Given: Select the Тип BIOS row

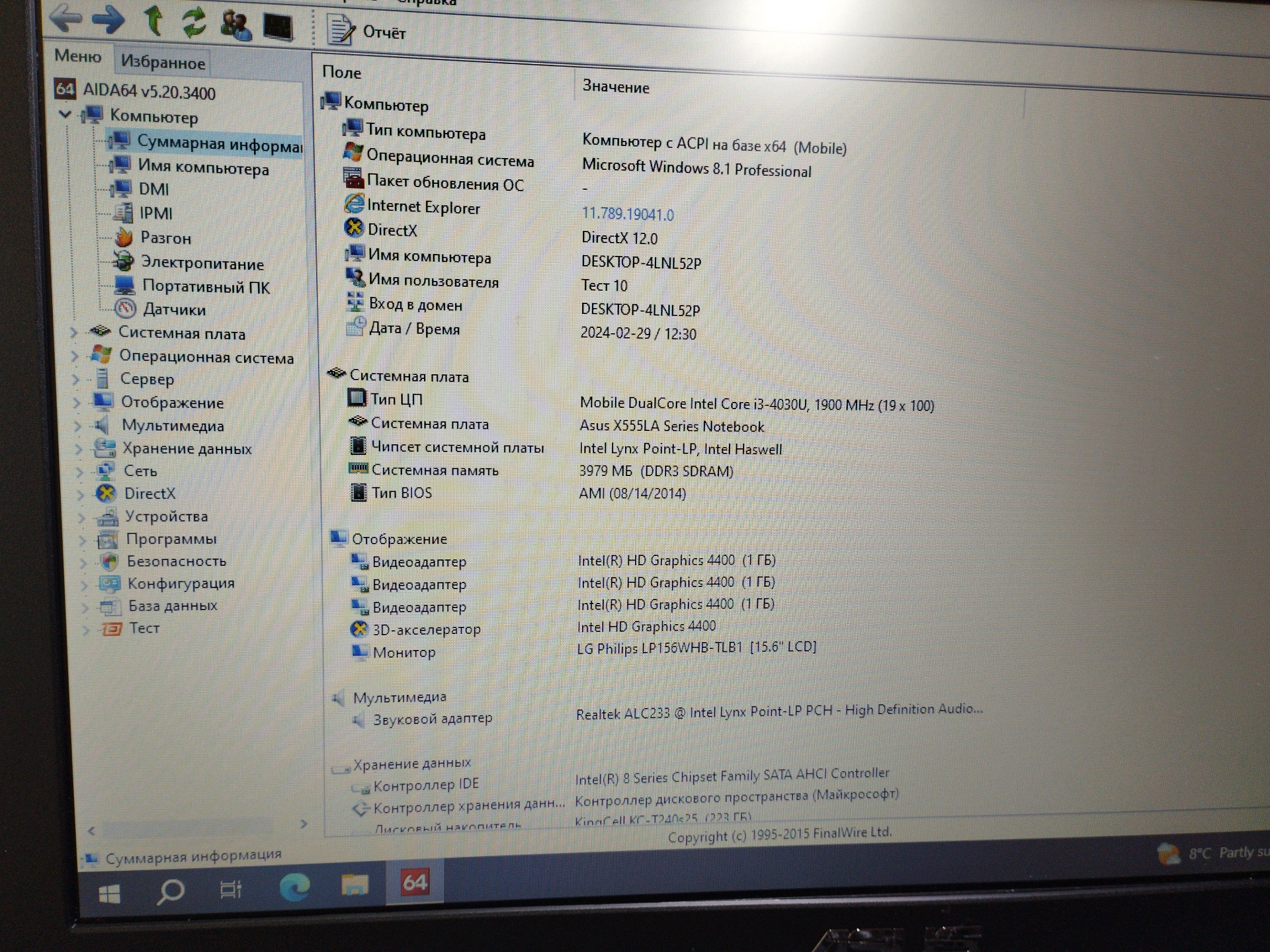Looking at the screenshot, I should coord(519,493).
